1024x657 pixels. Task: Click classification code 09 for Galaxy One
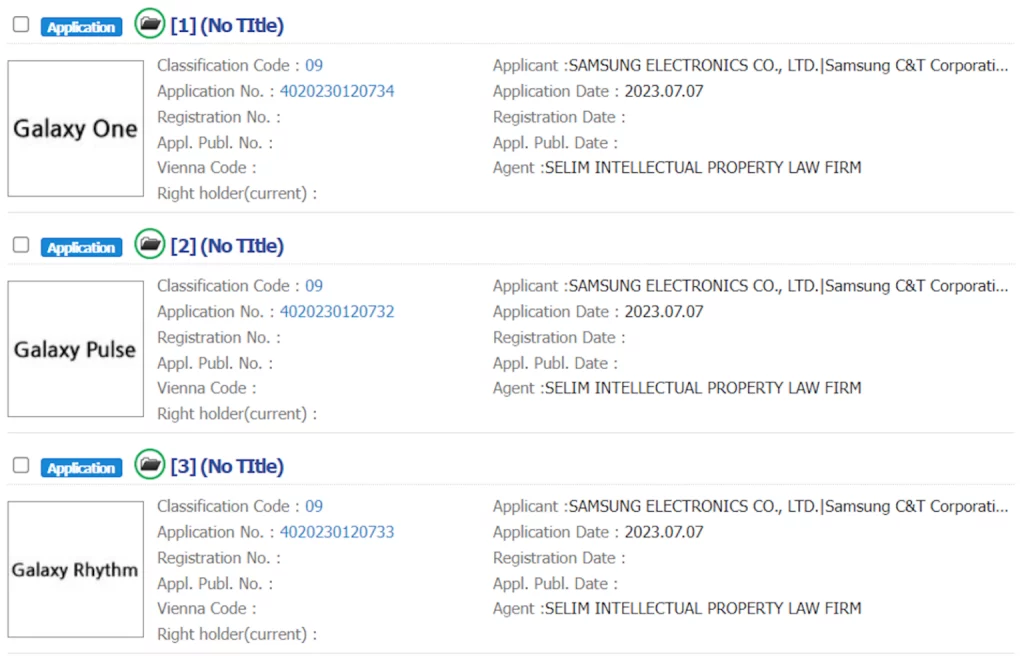(x=314, y=65)
